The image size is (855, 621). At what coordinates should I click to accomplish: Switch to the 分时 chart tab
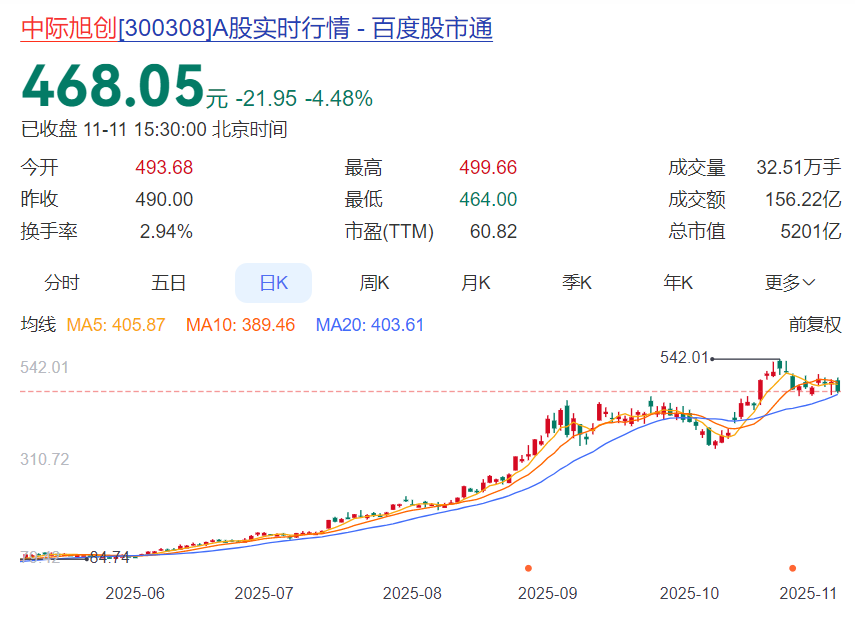(x=62, y=283)
